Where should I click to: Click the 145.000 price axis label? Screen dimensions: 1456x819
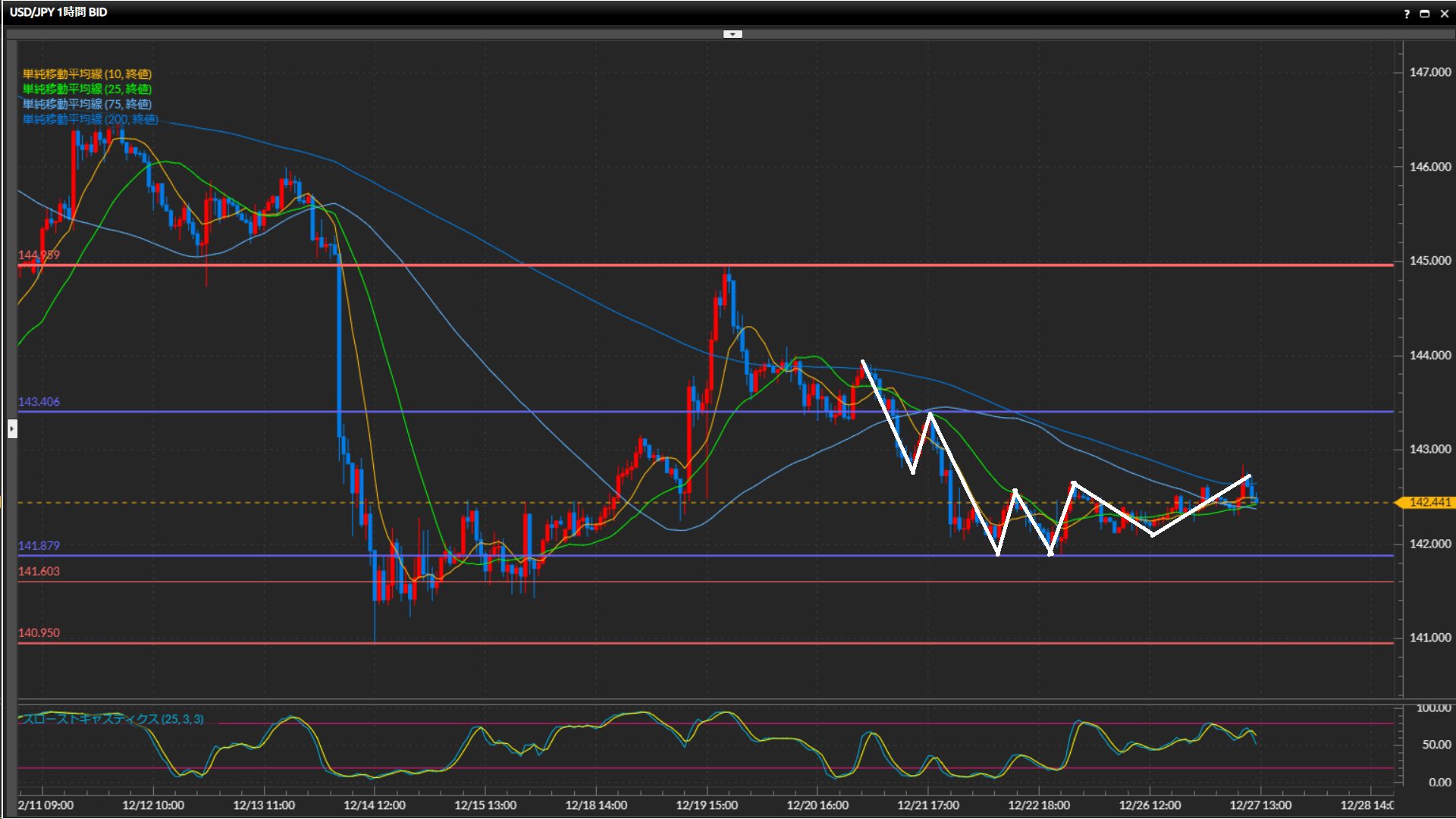tap(1429, 260)
